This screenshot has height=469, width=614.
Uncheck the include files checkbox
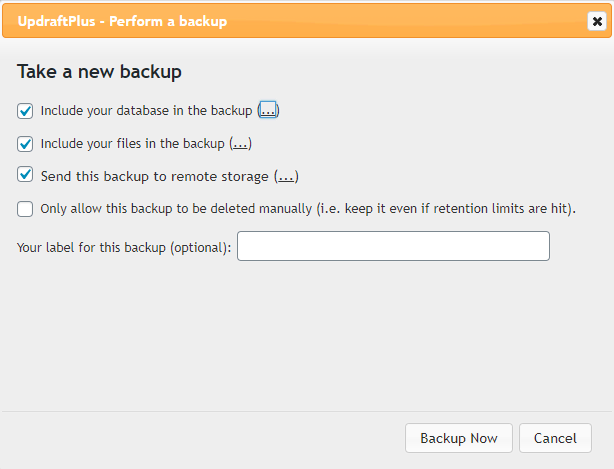(x=25, y=143)
